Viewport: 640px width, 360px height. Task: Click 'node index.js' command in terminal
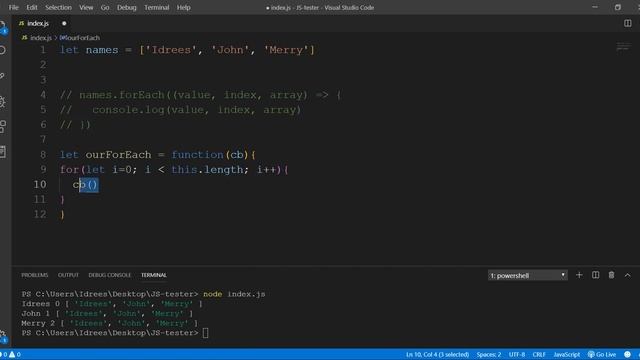click(x=234, y=294)
